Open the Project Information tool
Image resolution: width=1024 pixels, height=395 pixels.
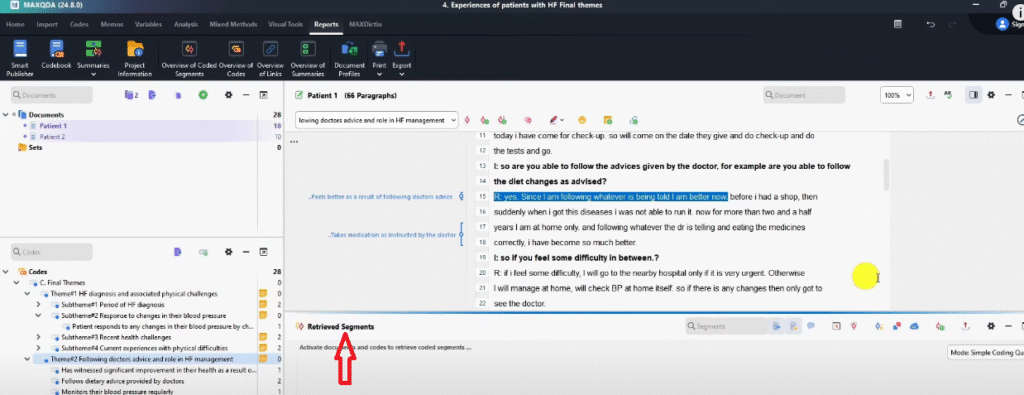pos(135,58)
